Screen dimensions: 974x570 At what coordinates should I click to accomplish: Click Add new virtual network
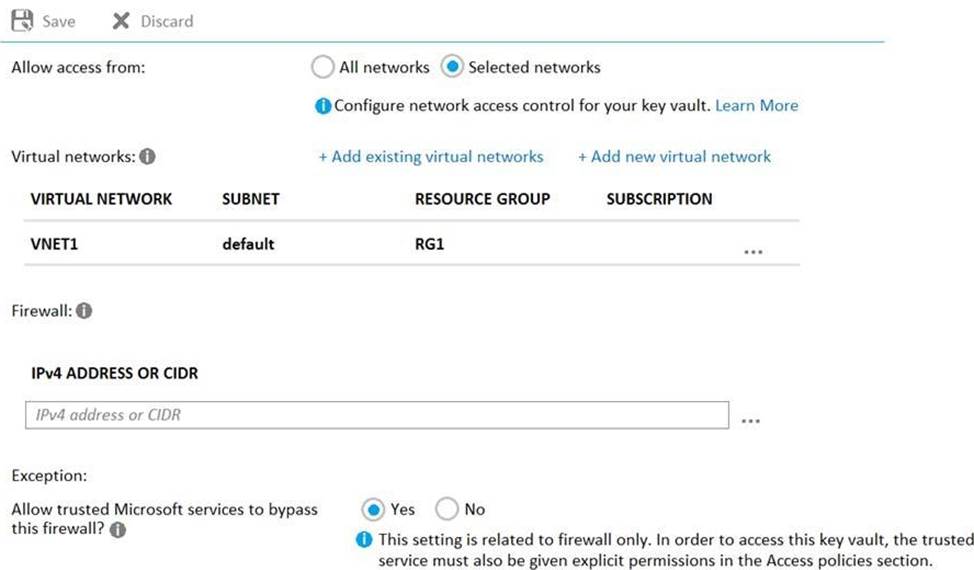point(675,156)
